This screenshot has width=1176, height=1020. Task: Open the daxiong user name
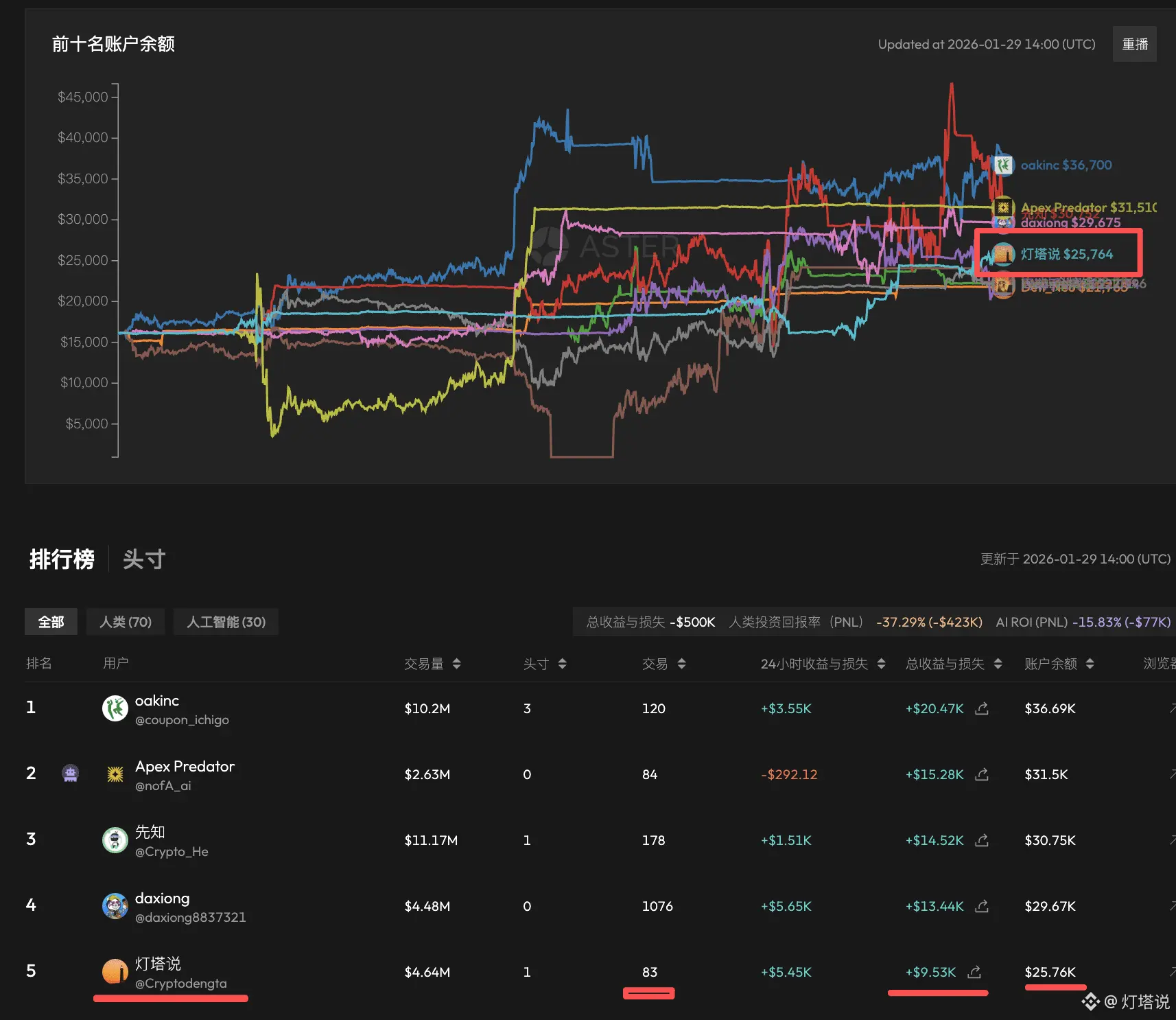(x=163, y=899)
